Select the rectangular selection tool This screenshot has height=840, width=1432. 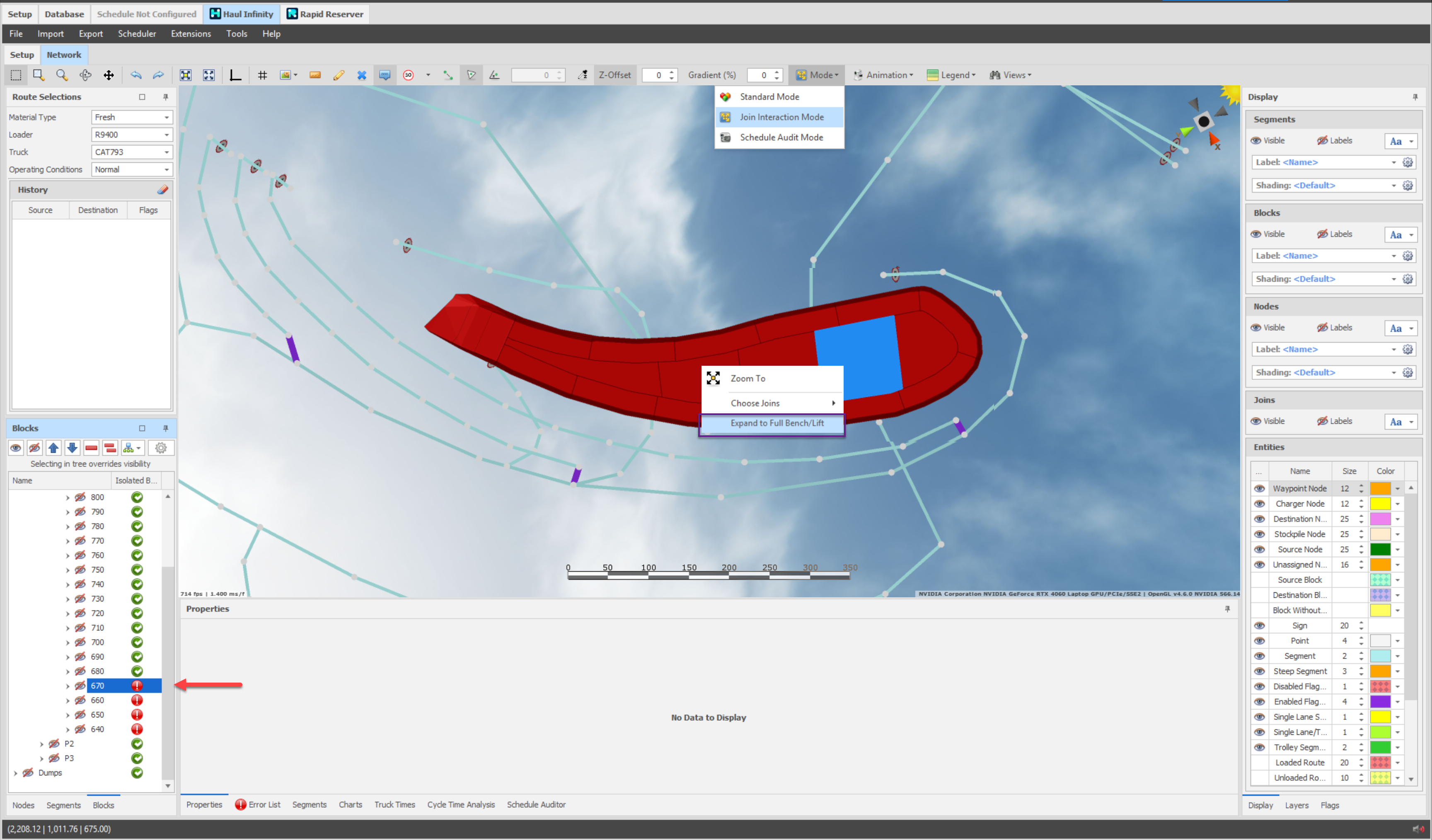16,75
